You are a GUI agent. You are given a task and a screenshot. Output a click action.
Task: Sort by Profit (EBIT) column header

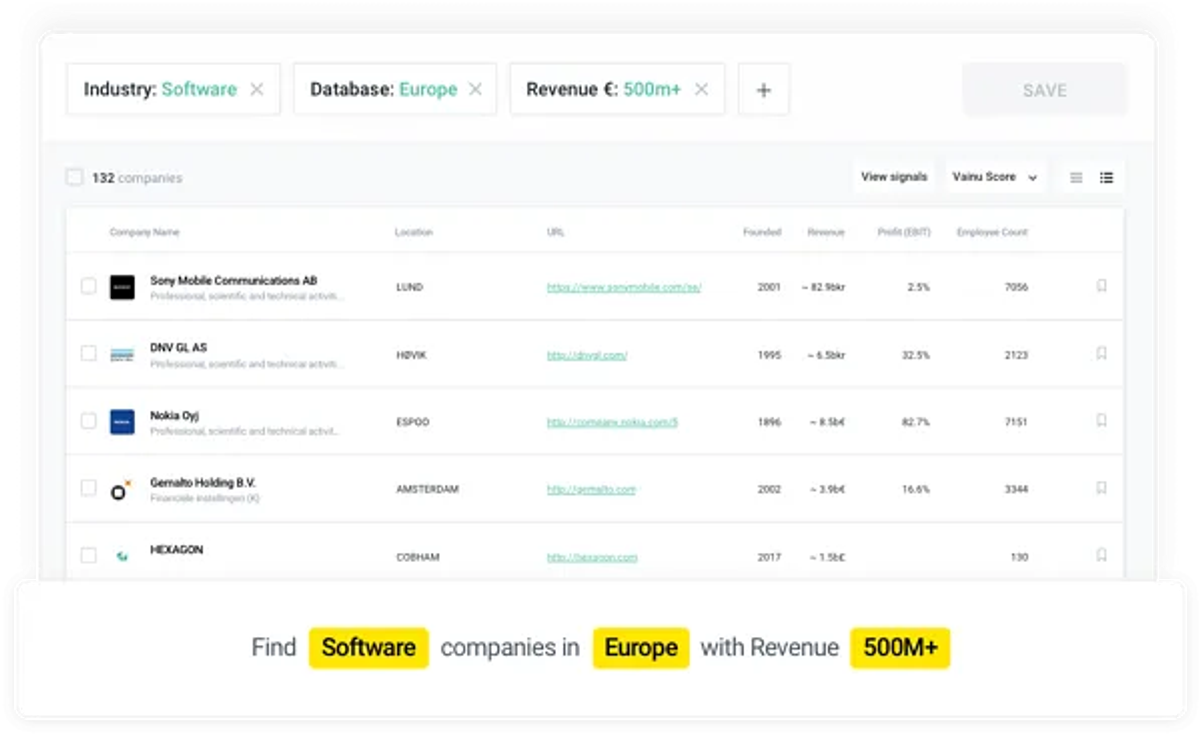904,232
